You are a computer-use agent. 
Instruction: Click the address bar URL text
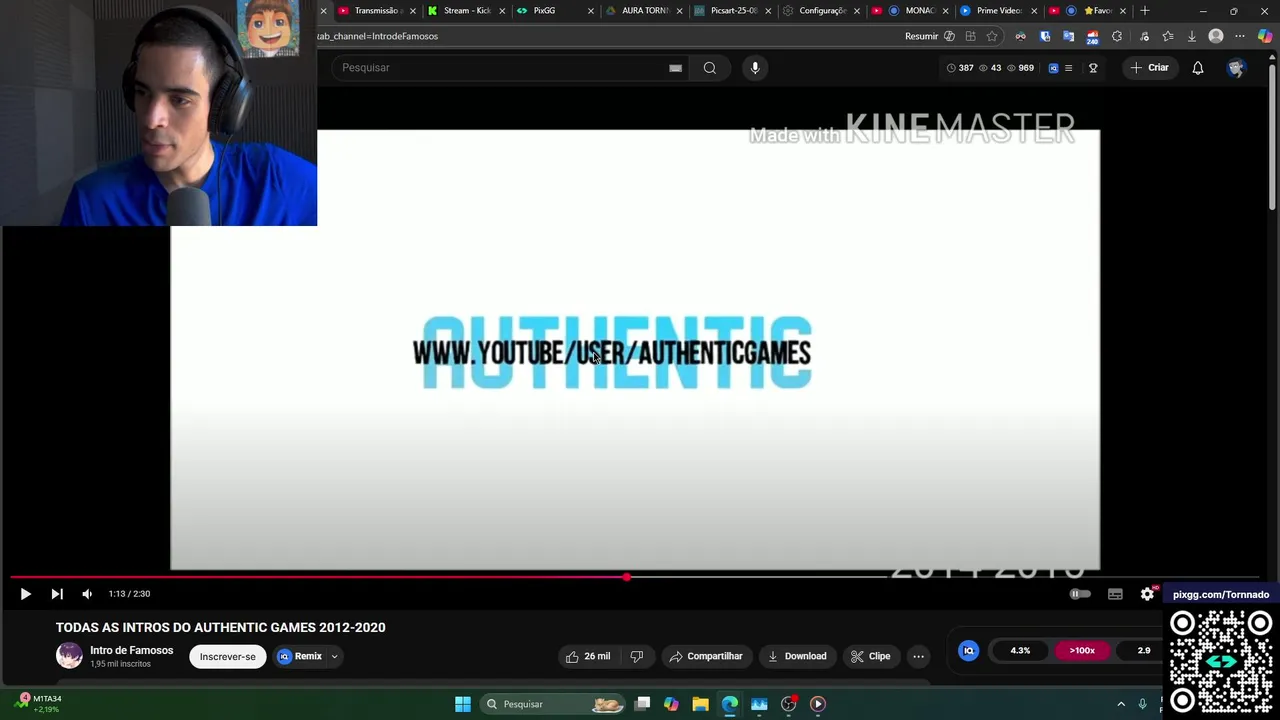(378, 36)
